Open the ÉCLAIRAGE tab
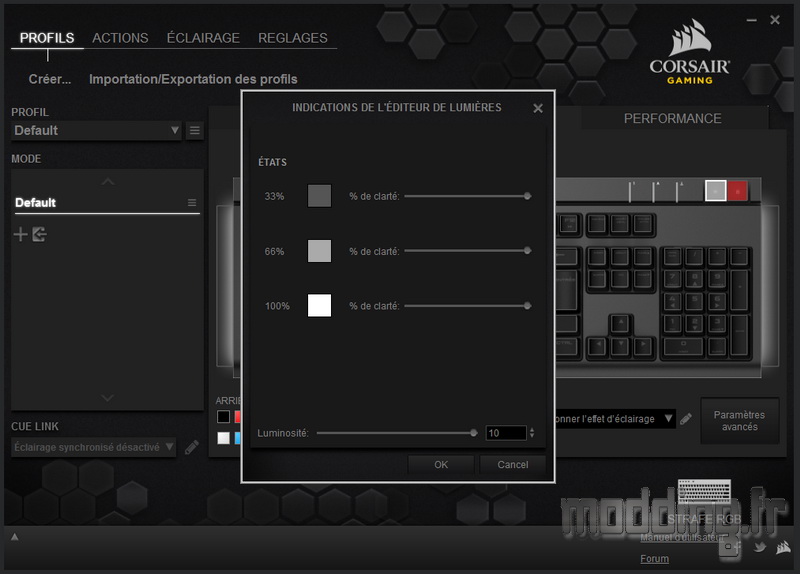 (203, 38)
